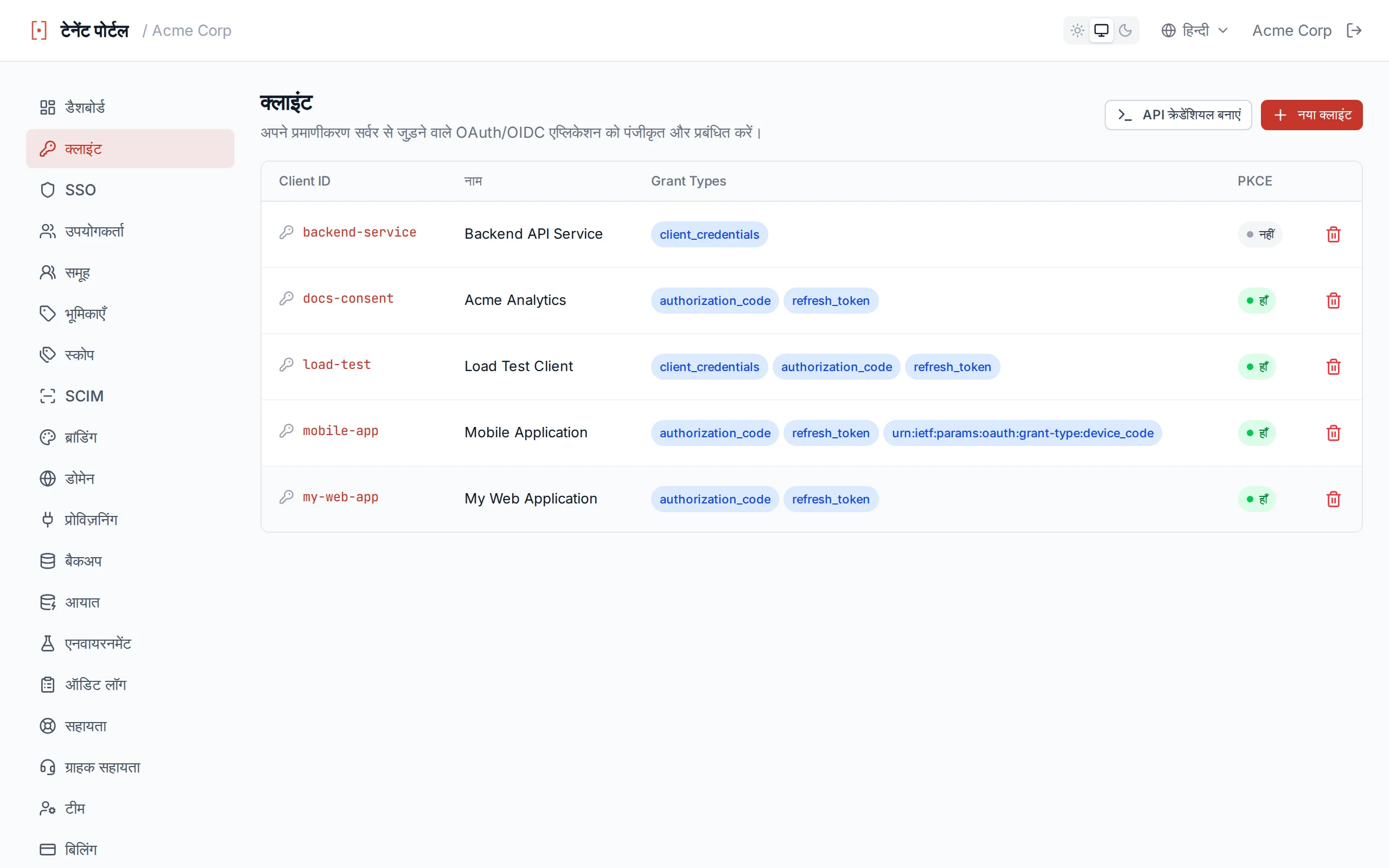1389x868 pixels.
Task: Click API क्रेडेंशियल बनाएं button
Action: [x=1178, y=115]
